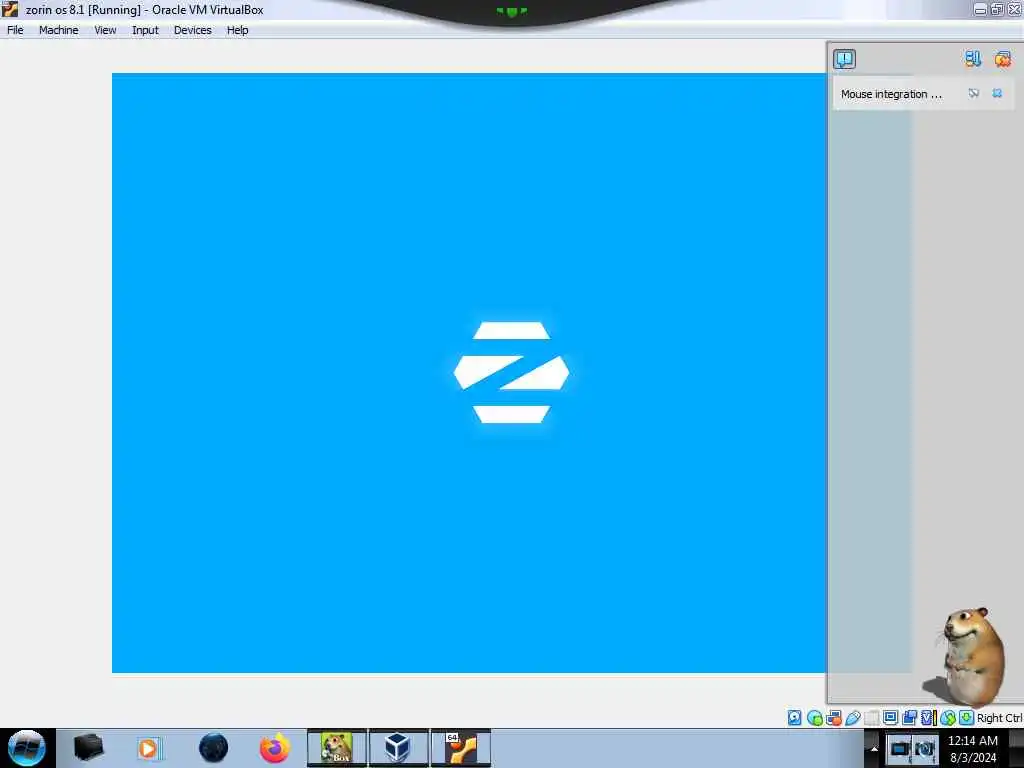Screen dimensions: 1024x768
Task: Close the VirtualBox VM window
Action: [x=1014, y=10]
